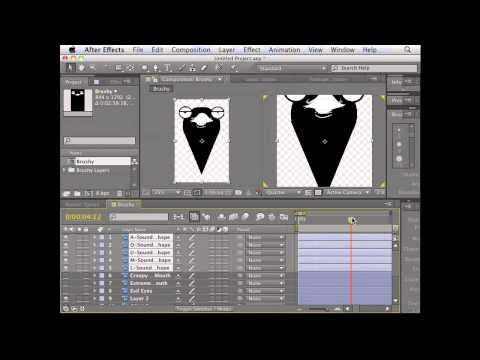Image resolution: width=480 pixels, height=360 pixels.
Task: Select the Eraser tool
Action: [x=204, y=68]
